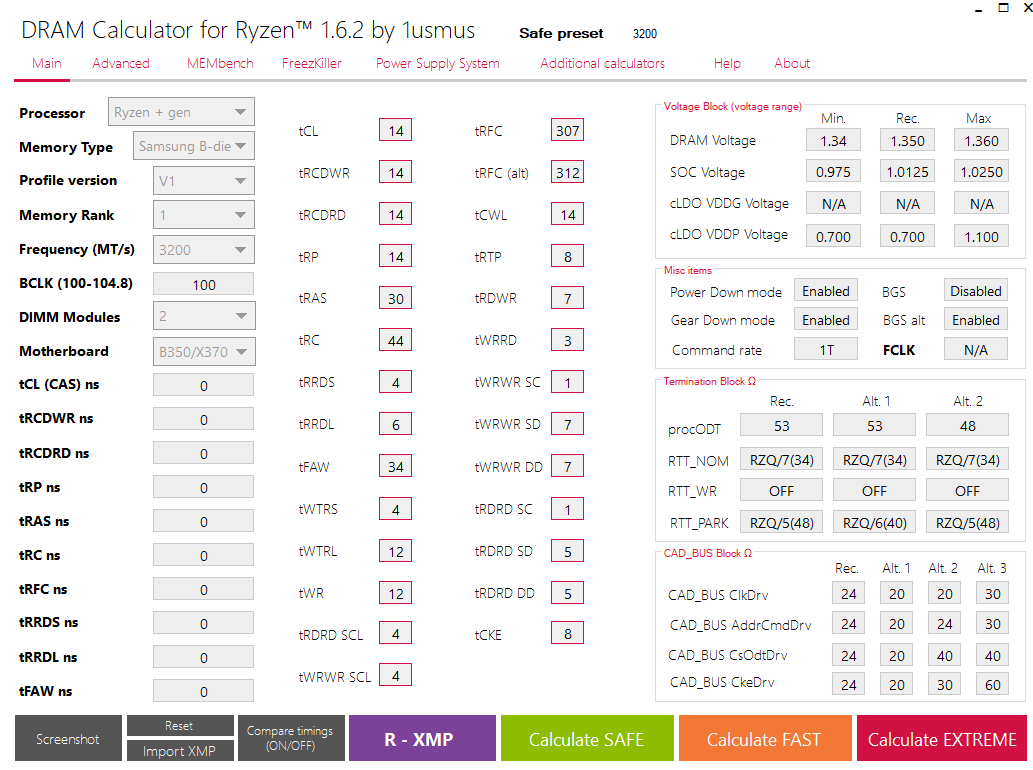Click the tRTP value box

567,256
